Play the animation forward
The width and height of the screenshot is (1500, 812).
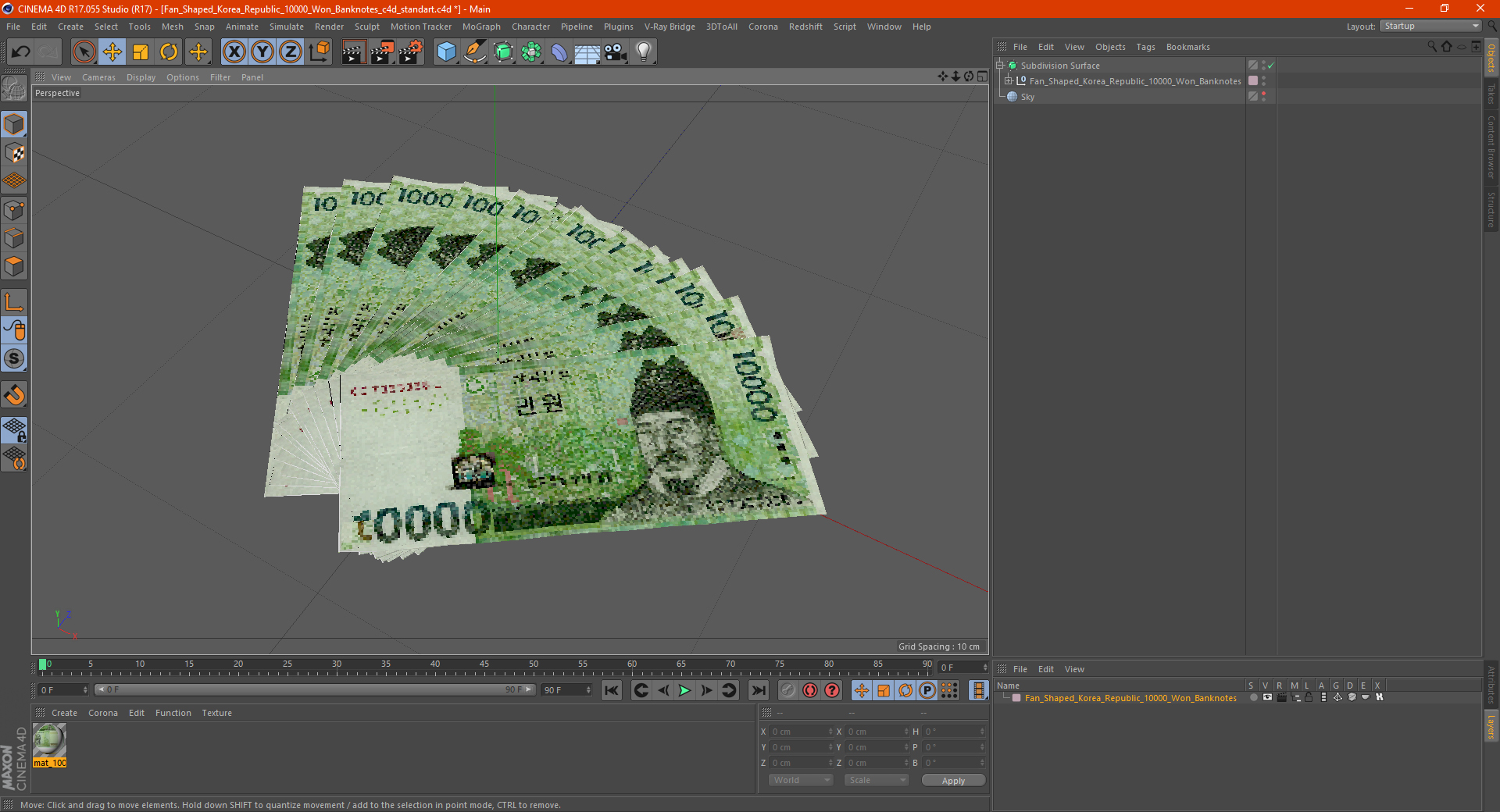(x=685, y=690)
